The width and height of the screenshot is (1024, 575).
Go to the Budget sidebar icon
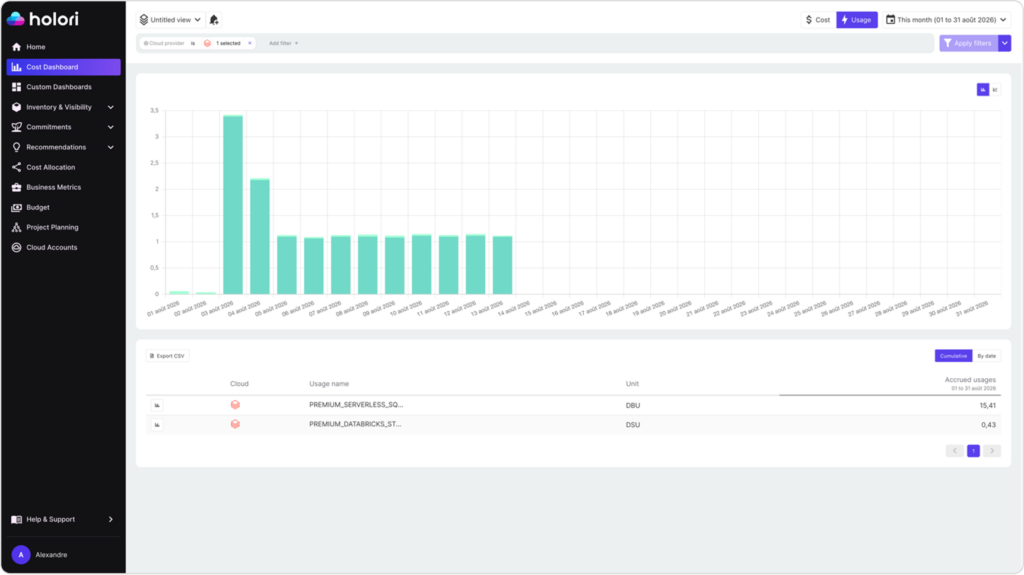tap(16, 207)
